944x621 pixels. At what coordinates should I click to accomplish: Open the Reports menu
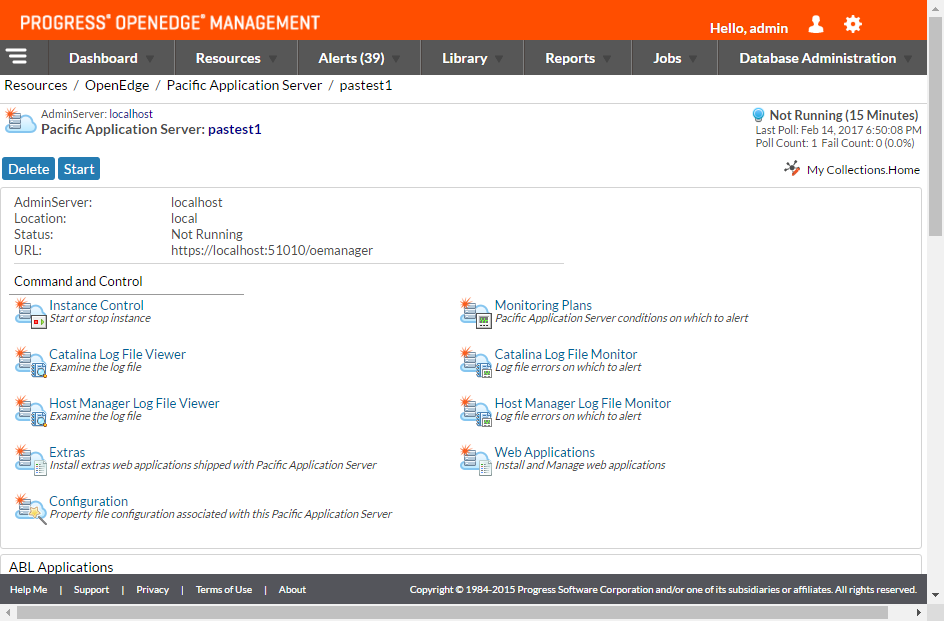click(570, 58)
